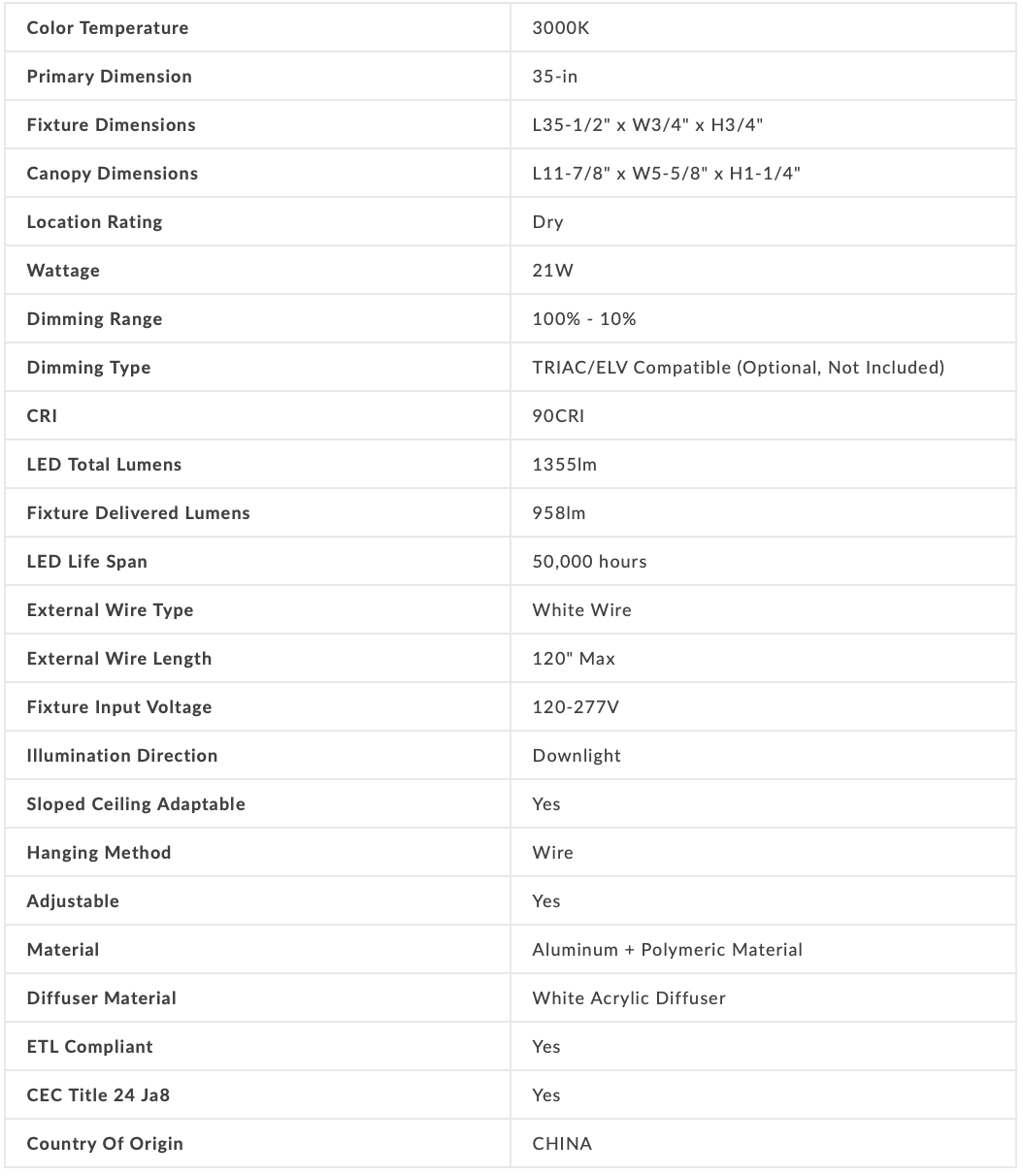
Task: Select the External Wire Type label
Action: [110, 610]
